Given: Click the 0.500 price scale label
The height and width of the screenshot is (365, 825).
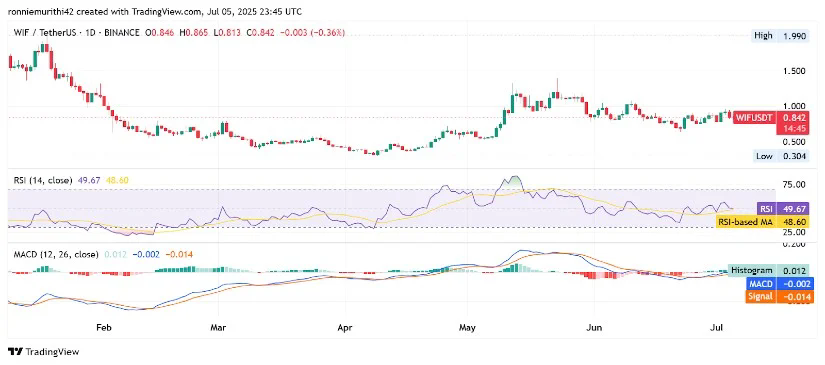Looking at the screenshot, I should pos(793,142).
